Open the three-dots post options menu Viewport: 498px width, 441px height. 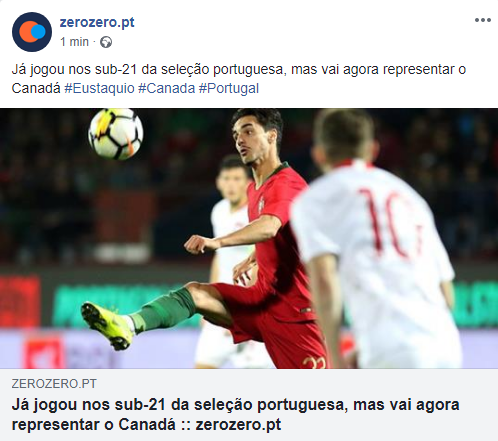tap(483, 20)
